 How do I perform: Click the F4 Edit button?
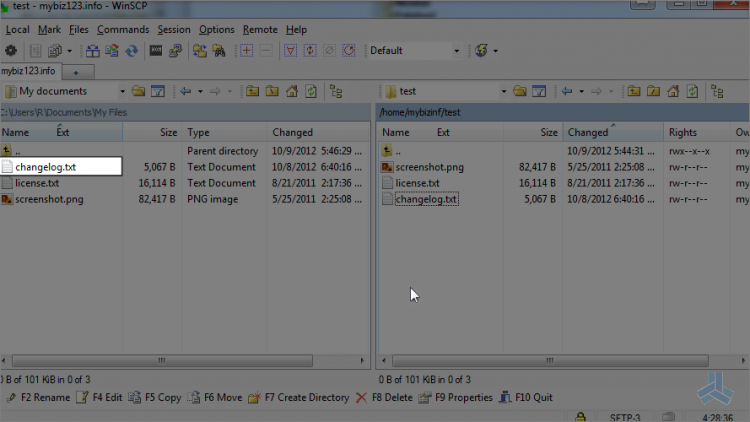[x=99, y=398]
